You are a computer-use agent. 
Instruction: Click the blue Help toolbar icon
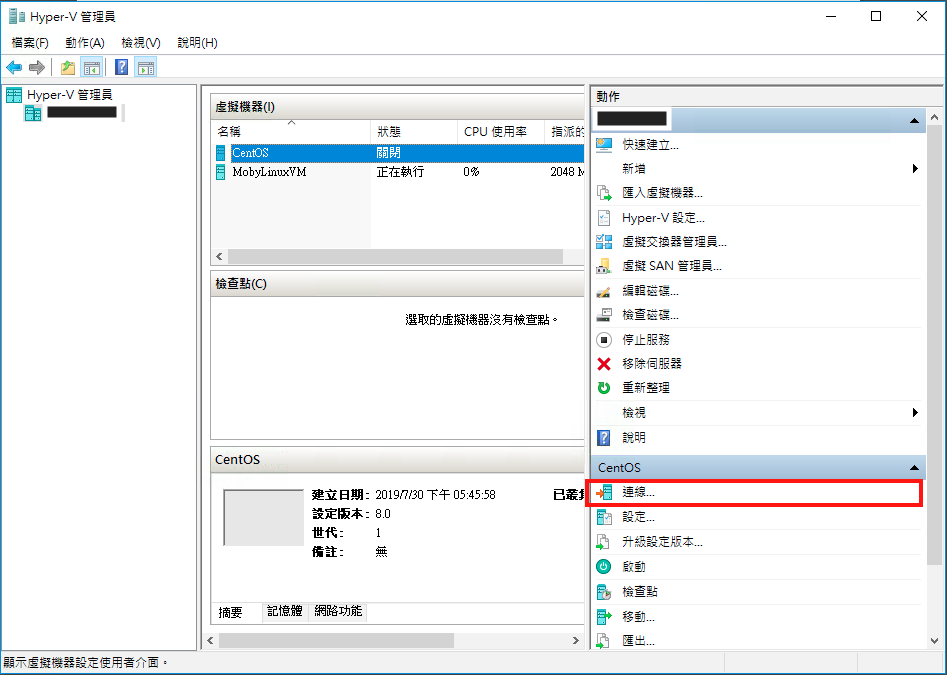[121, 68]
